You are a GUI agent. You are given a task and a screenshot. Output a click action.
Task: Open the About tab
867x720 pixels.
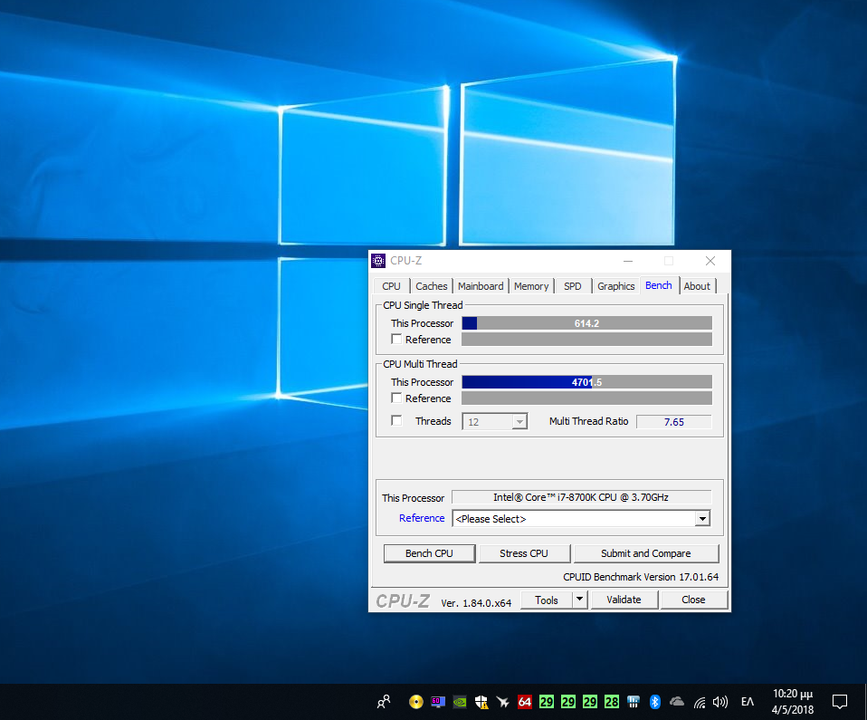[697, 286]
